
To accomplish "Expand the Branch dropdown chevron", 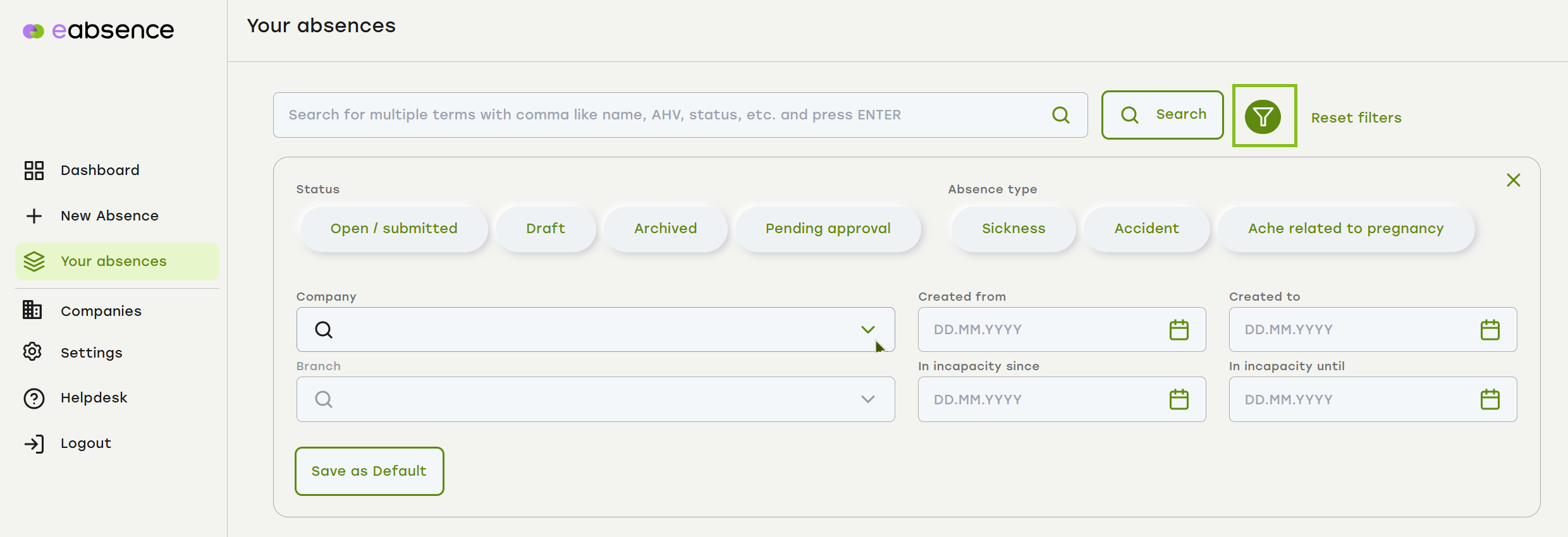I will click(x=868, y=399).
